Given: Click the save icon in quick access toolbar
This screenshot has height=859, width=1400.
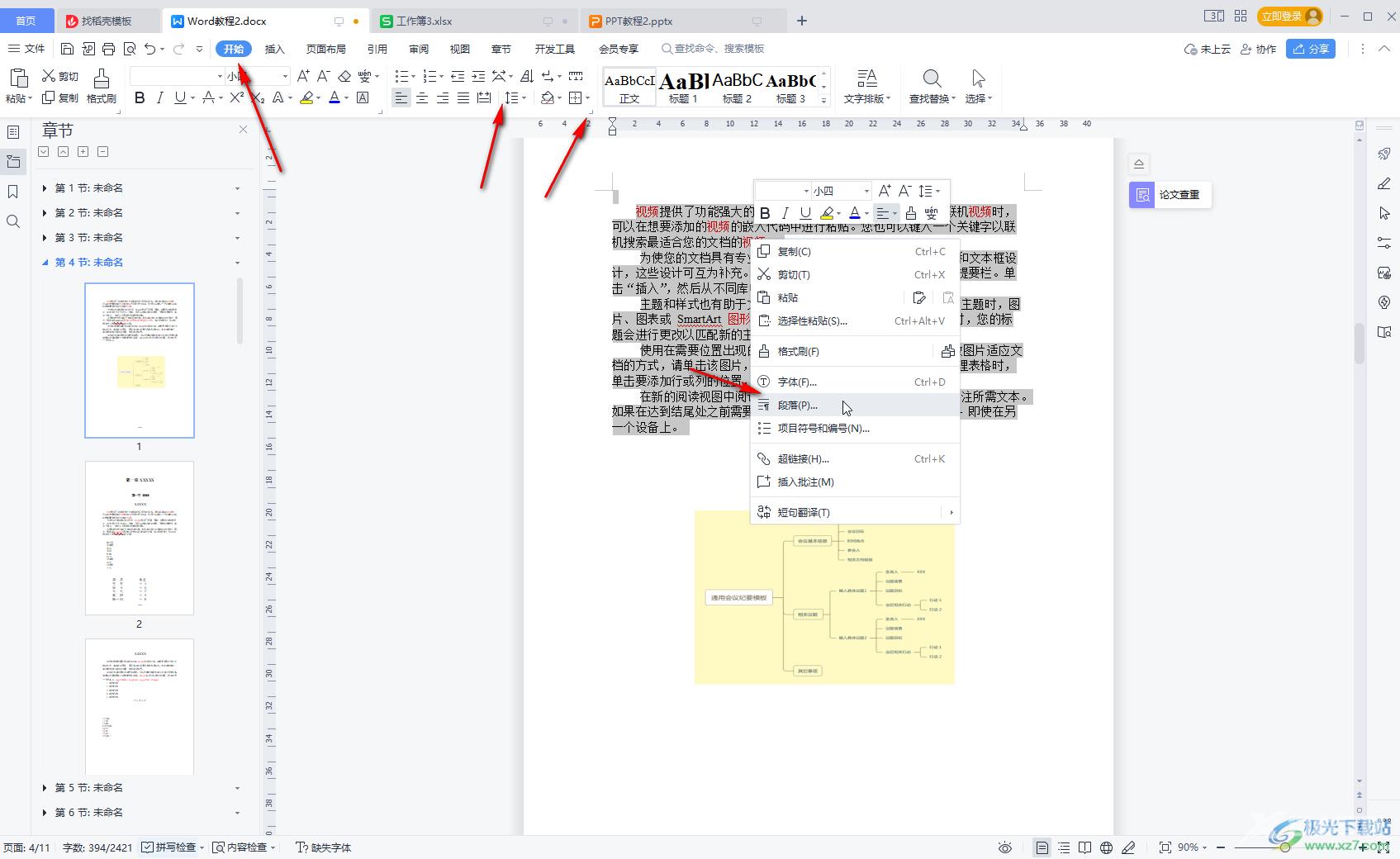Looking at the screenshot, I should [x=68, y=49].
